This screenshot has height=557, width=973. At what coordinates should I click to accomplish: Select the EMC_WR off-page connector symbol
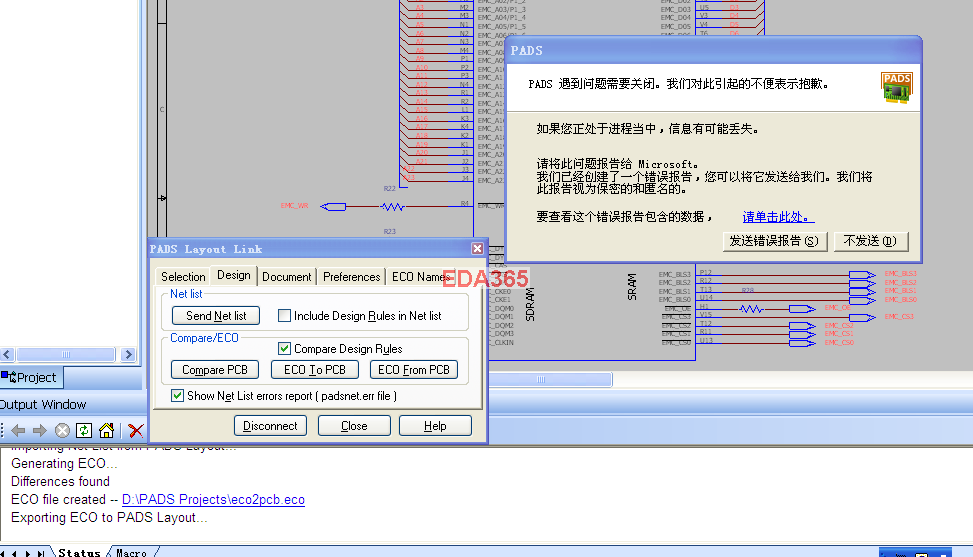(x=333, y=207)
